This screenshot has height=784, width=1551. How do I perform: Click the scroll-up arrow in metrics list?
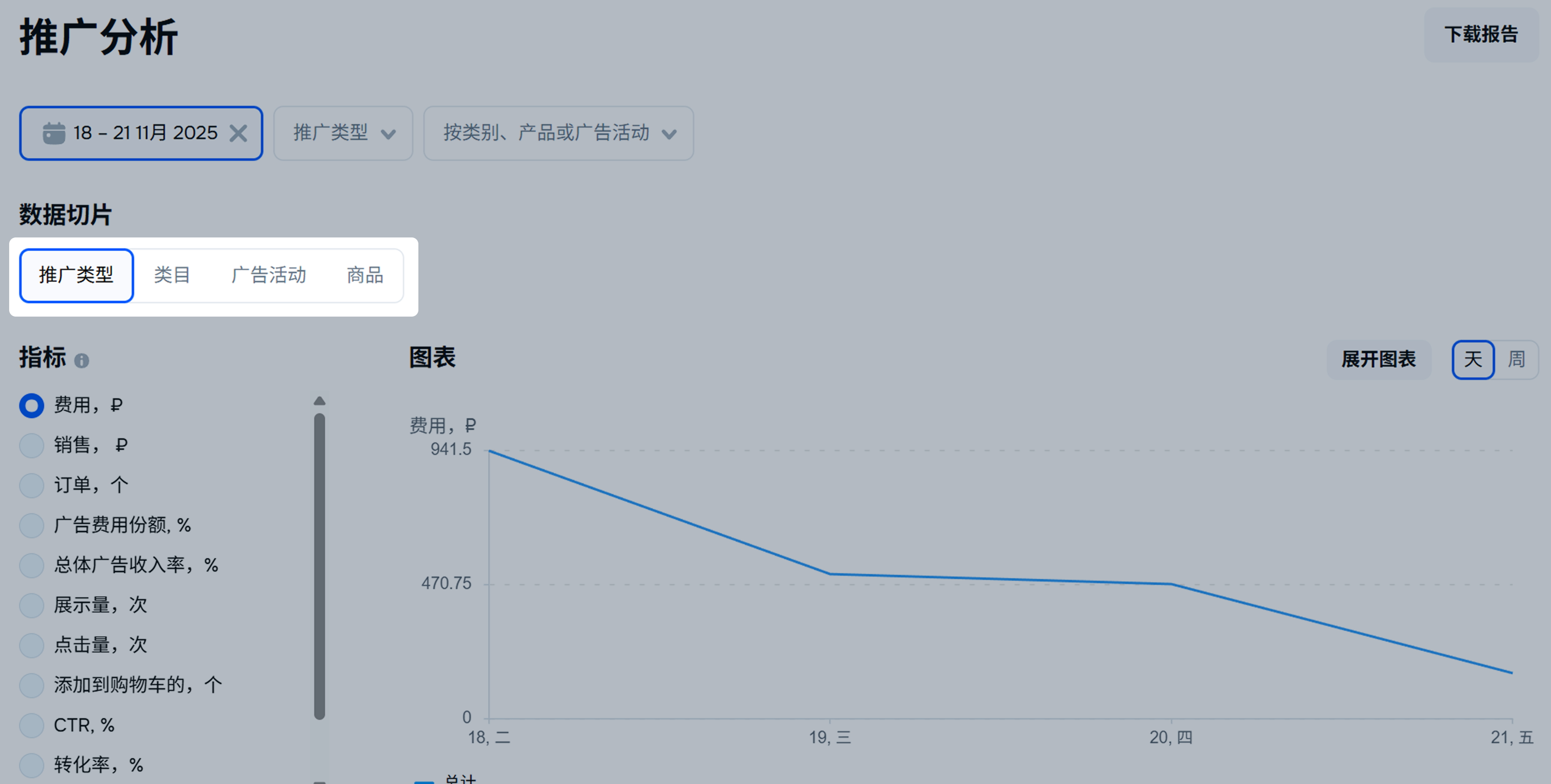(x=319, y=401)
